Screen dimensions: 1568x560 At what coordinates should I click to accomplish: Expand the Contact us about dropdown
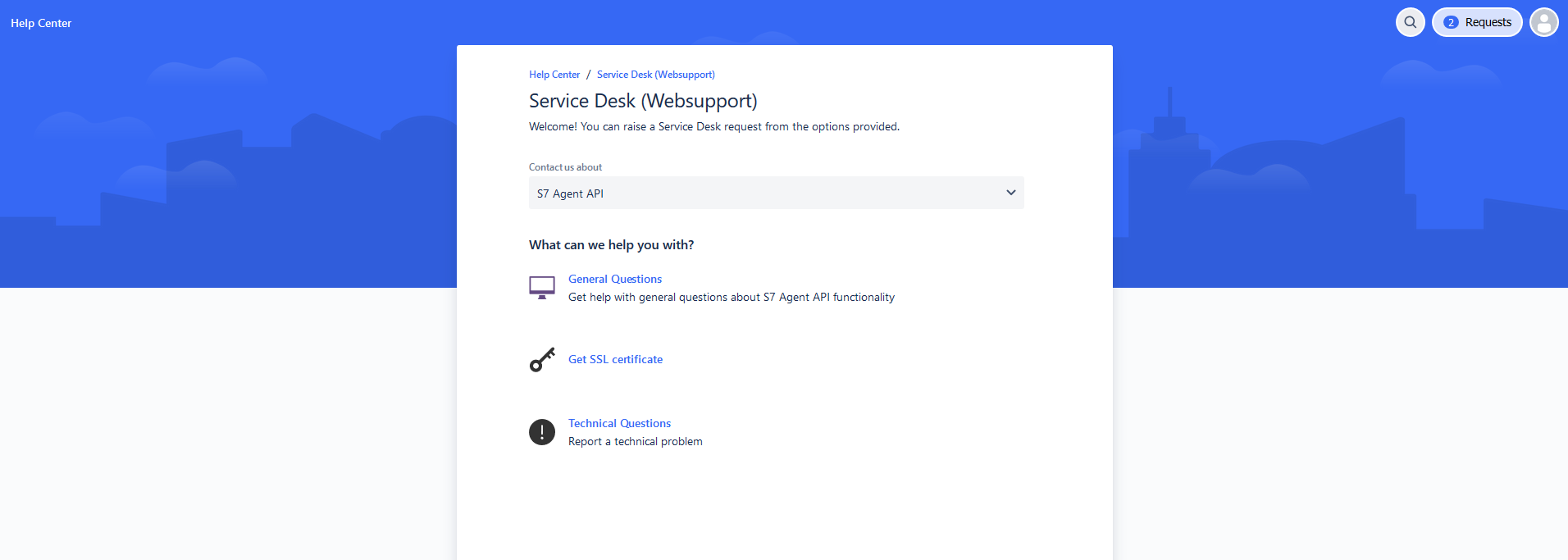(x=776, y=193)
